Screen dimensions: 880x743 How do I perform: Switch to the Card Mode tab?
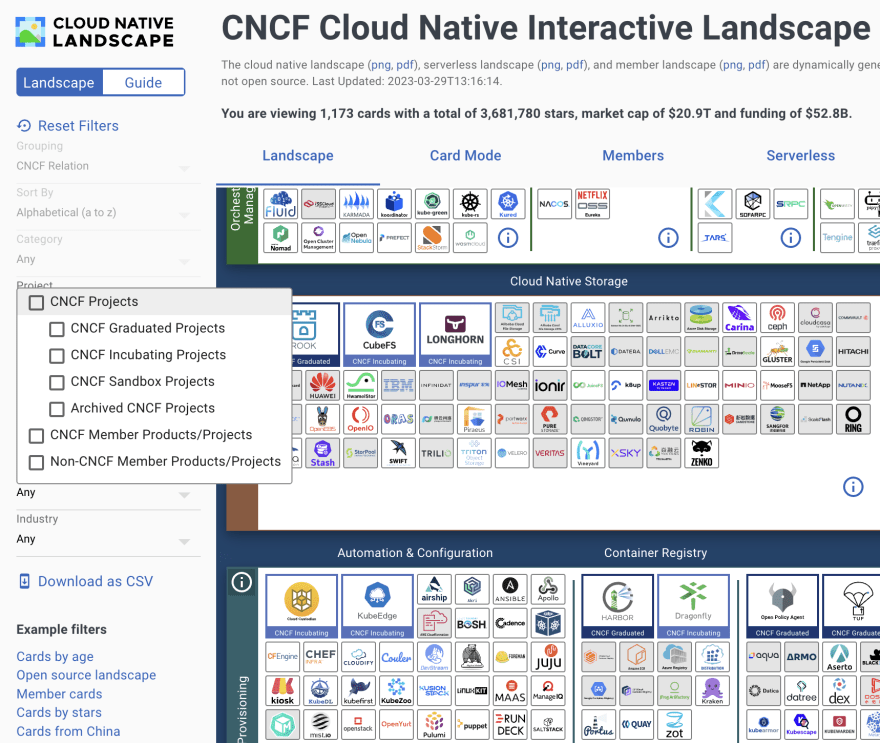(465, 156)
